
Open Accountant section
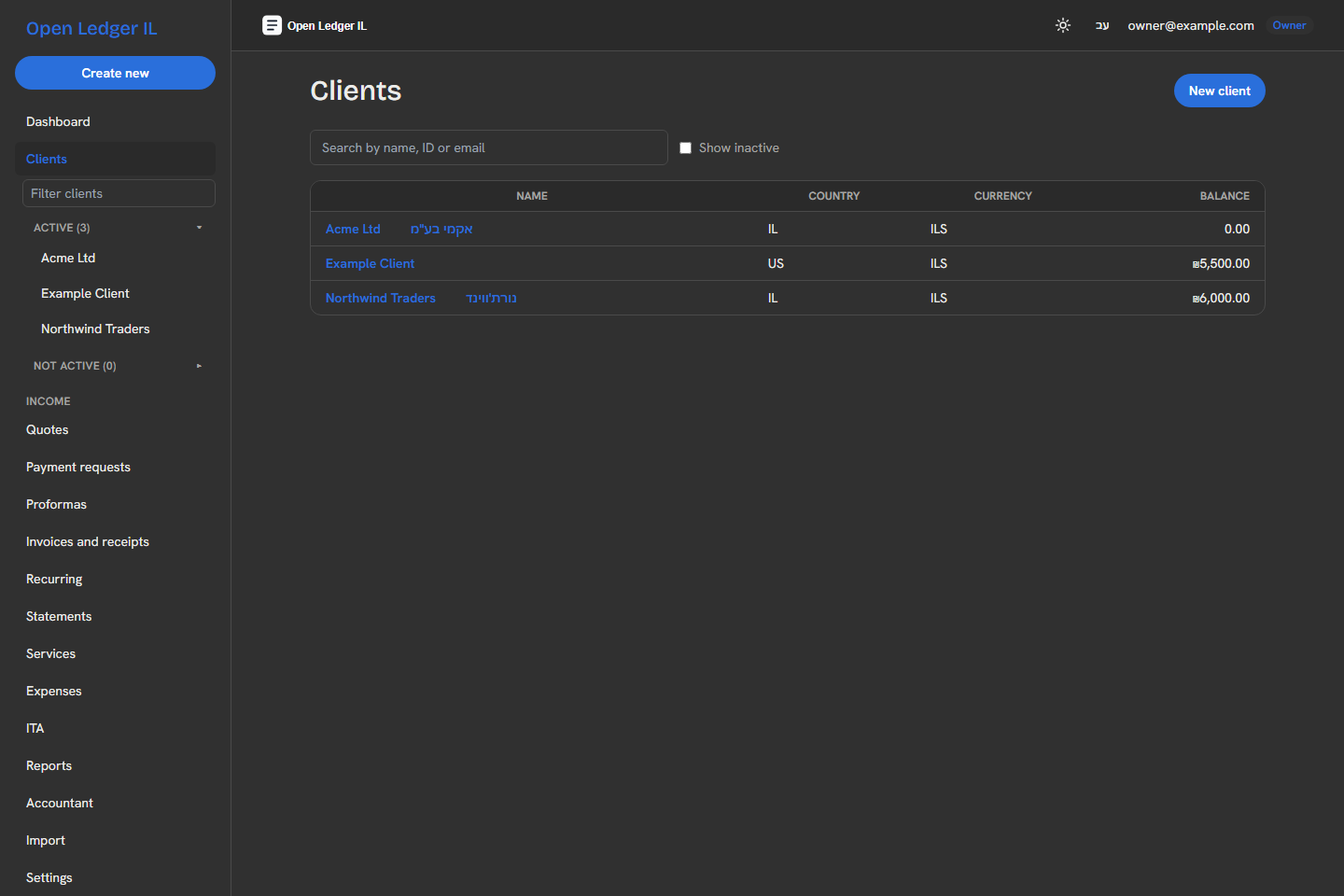click(115, 803)
